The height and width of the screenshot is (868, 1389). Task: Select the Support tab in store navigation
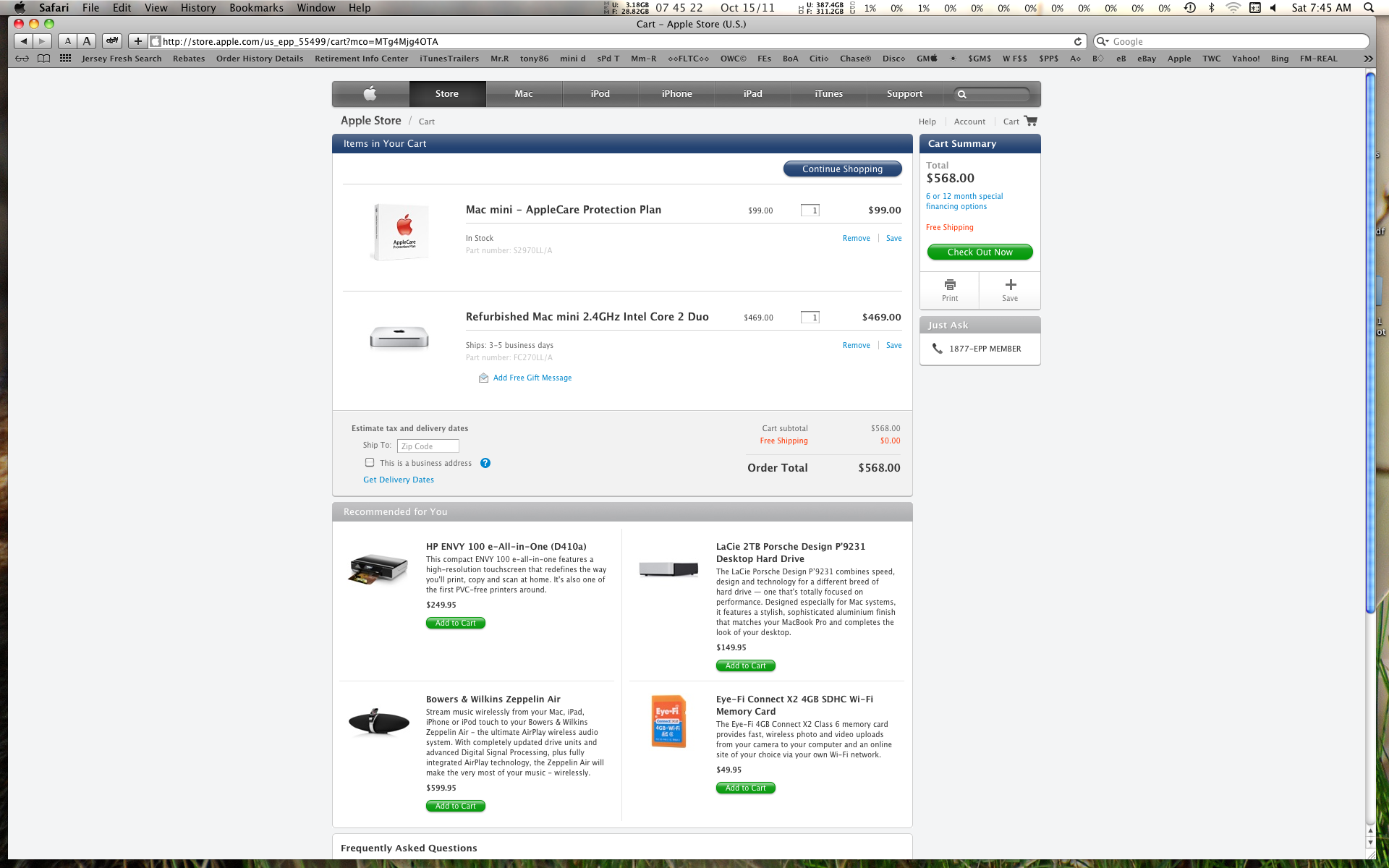click(x=904, y=94)
